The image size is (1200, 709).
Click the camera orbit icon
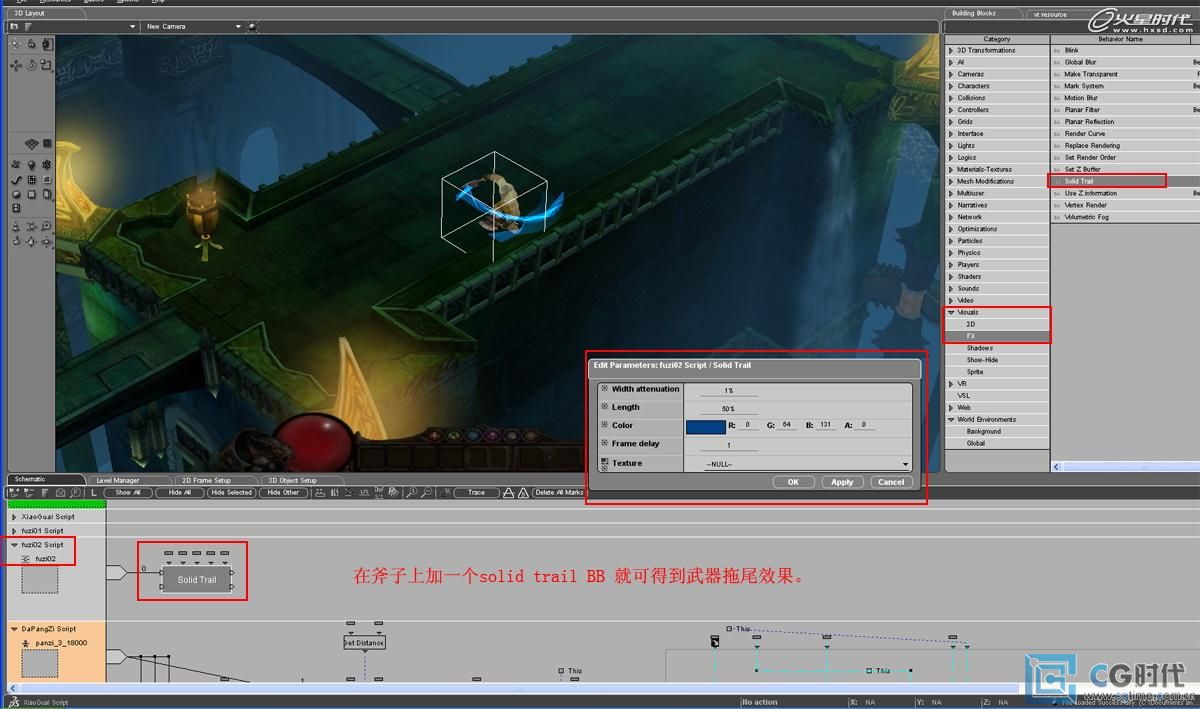coord(15,242)
